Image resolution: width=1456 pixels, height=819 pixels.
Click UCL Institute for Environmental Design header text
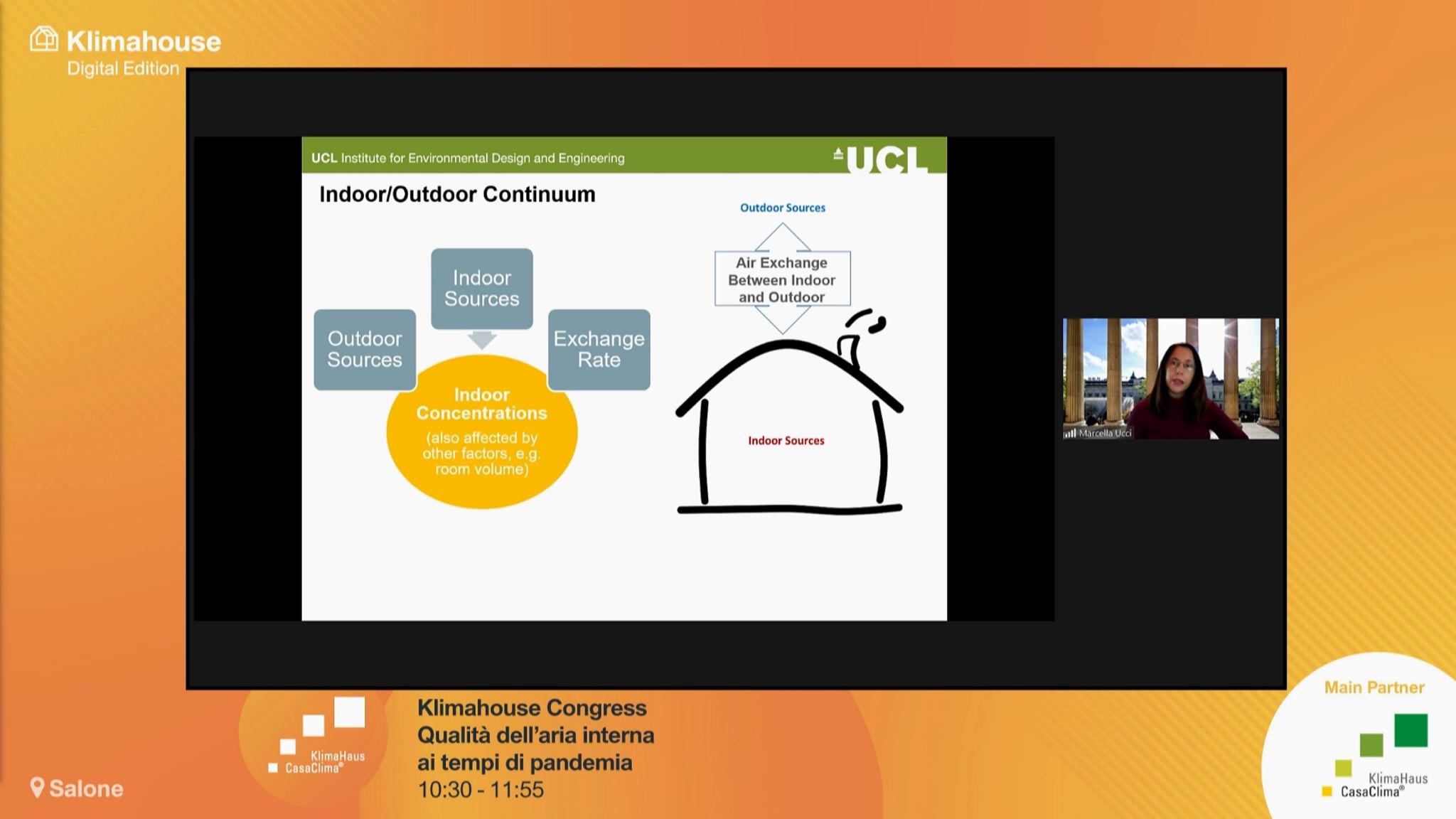tap(468, 158)
